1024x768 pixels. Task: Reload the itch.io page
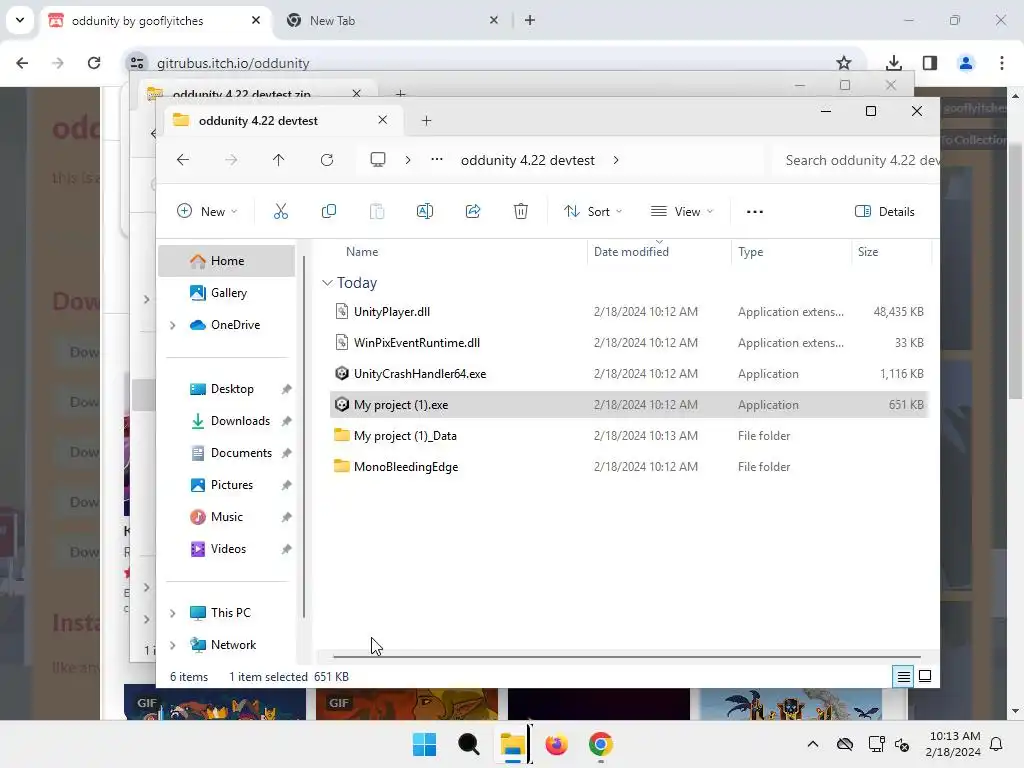[x=94, y=63]
